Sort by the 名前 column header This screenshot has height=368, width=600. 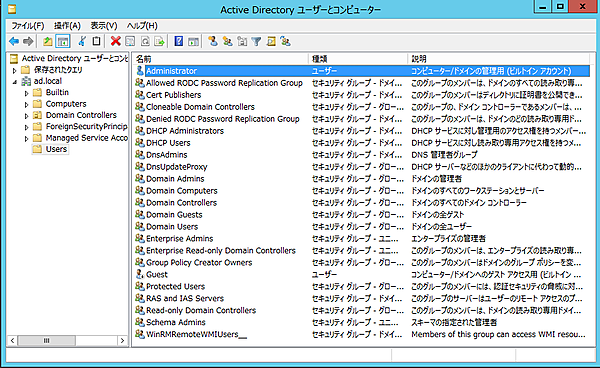221,59
